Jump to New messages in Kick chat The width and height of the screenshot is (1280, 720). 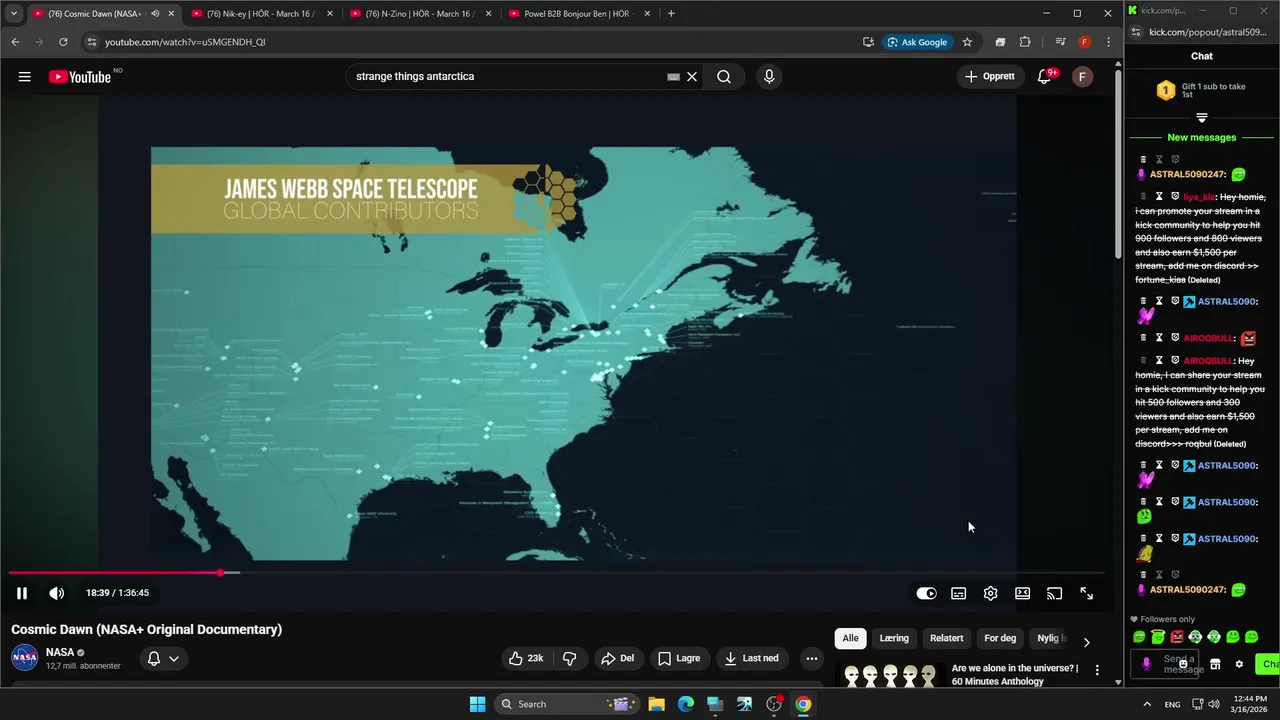pos(1201,137)
